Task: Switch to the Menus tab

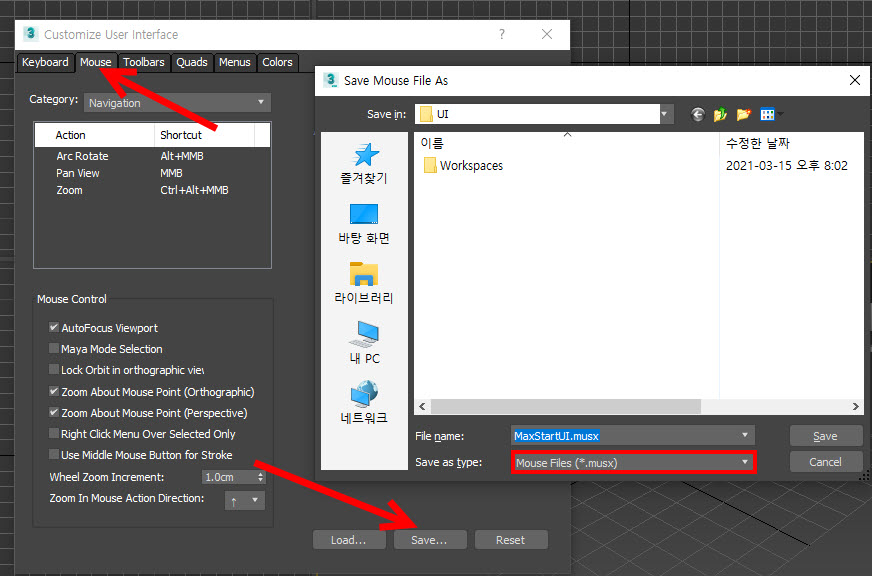Action: [x=235, y=62]
